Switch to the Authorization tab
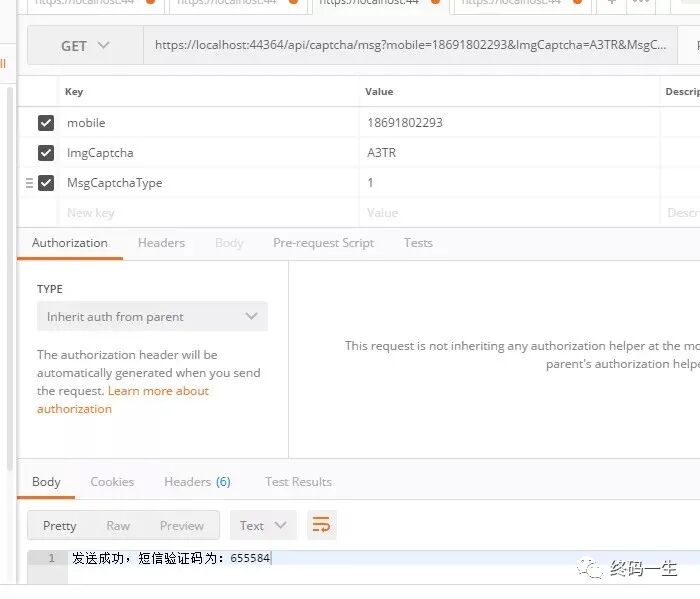The height and width of the screenshot is (599, 700). pos(70,243)
